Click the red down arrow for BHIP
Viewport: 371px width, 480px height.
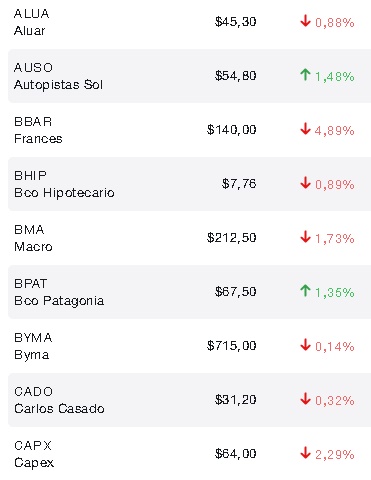[x=305, y=183]
